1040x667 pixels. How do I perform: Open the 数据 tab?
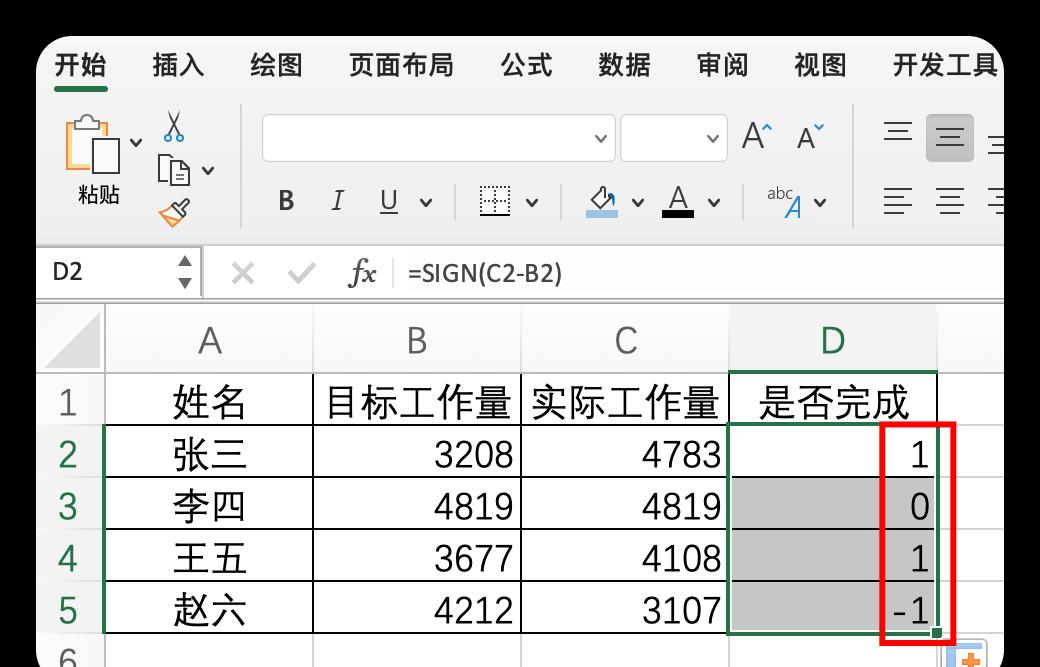point(624,66)
